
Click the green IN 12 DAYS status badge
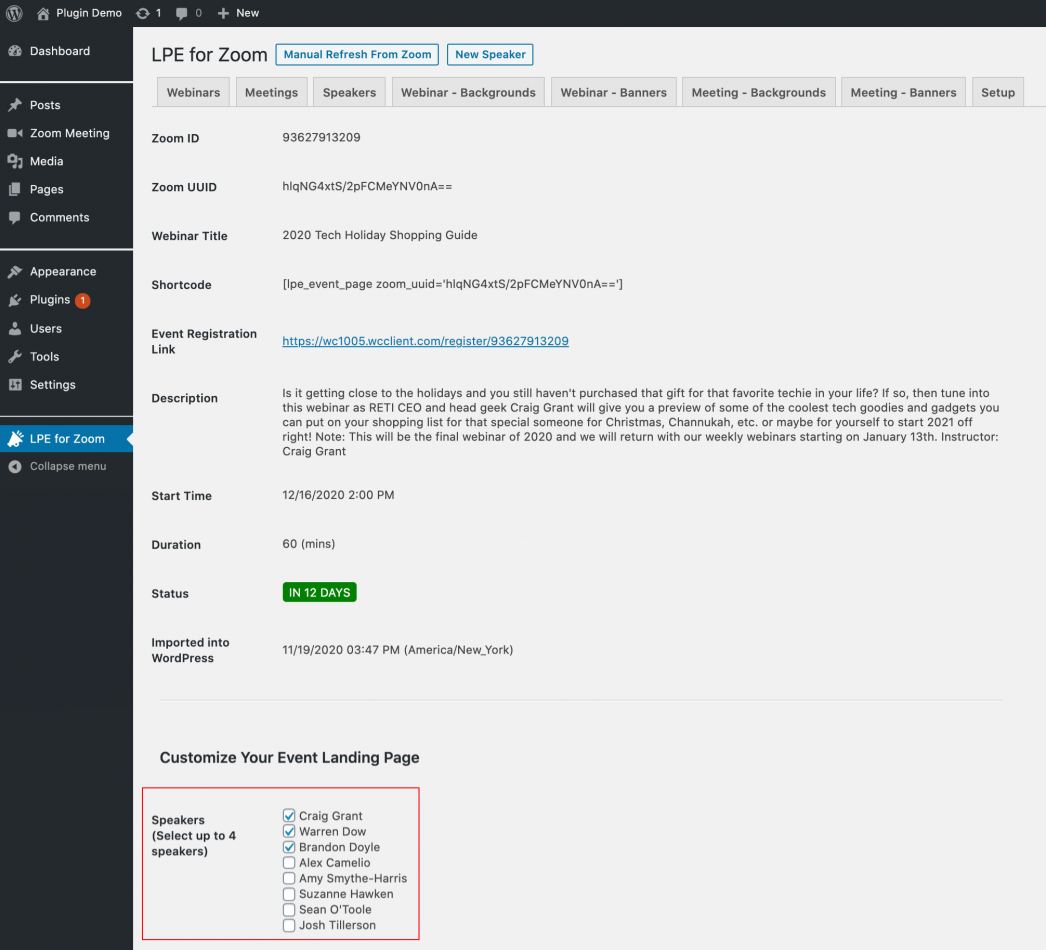[319, 592]
